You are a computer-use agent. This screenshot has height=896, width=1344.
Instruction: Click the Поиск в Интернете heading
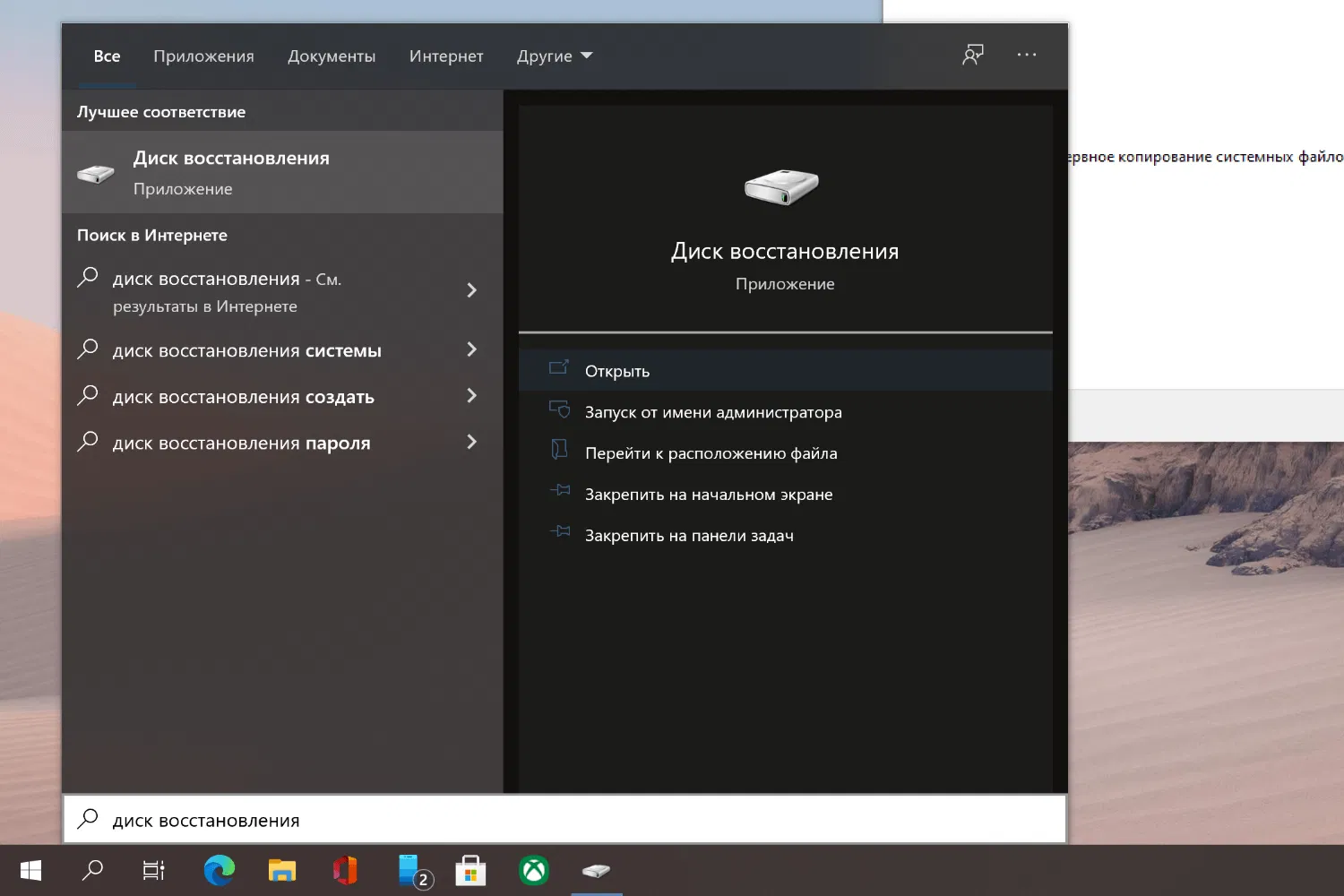click(152, 235)
